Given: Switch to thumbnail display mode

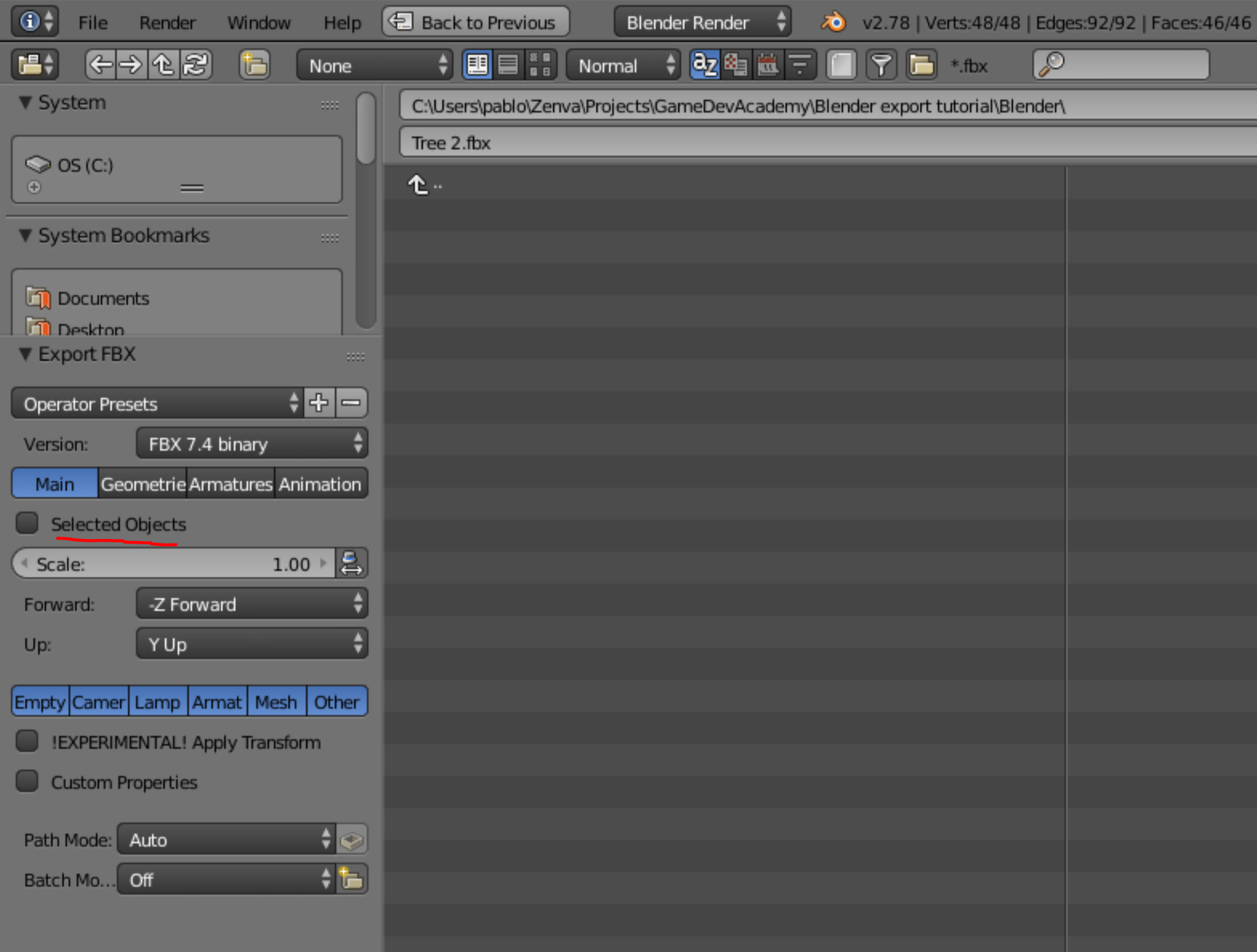Looking at the screenshot, I should [541, 64].
